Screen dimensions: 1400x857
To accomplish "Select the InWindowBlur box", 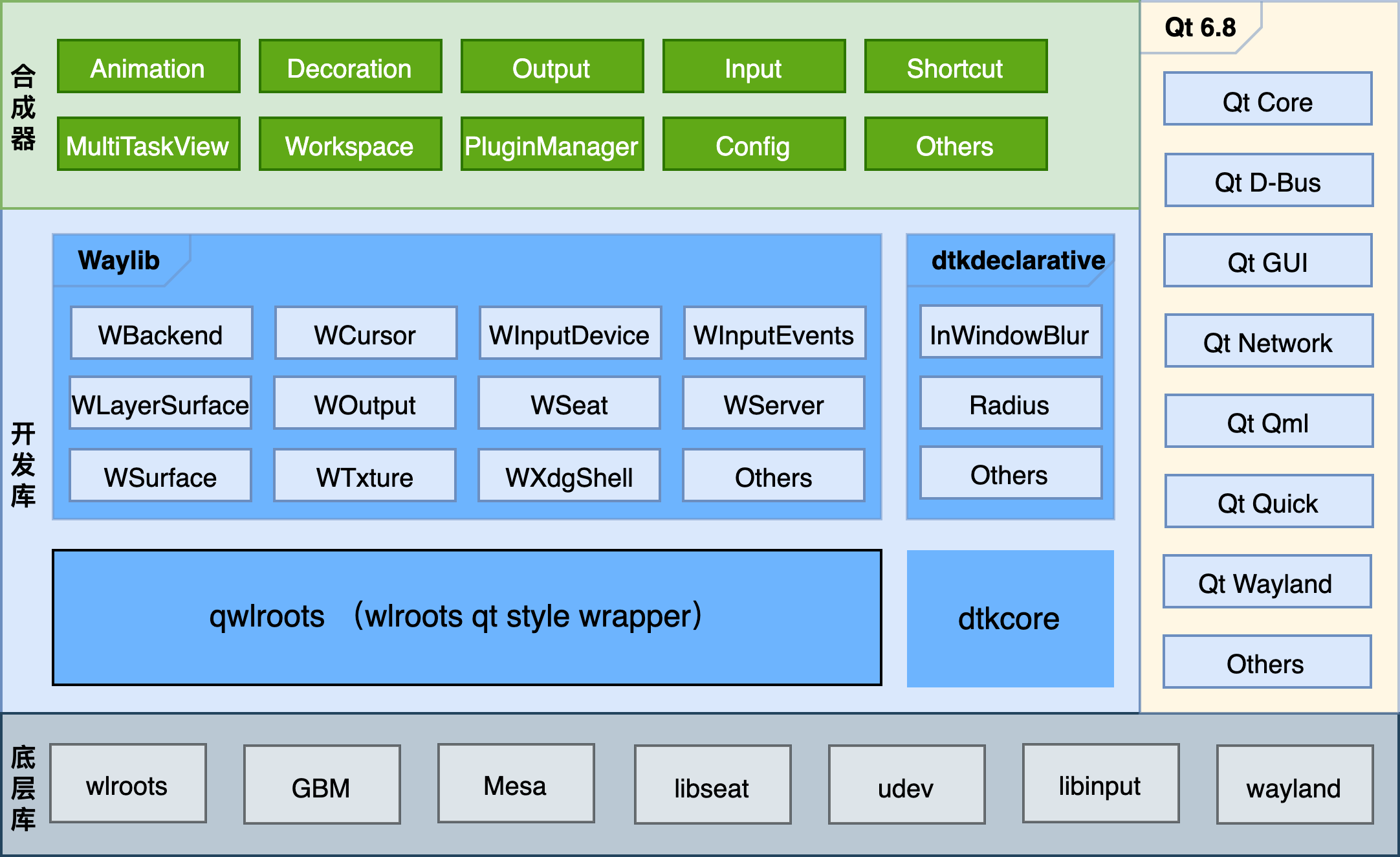I will pyautogui.click(x=1010, y=333).
